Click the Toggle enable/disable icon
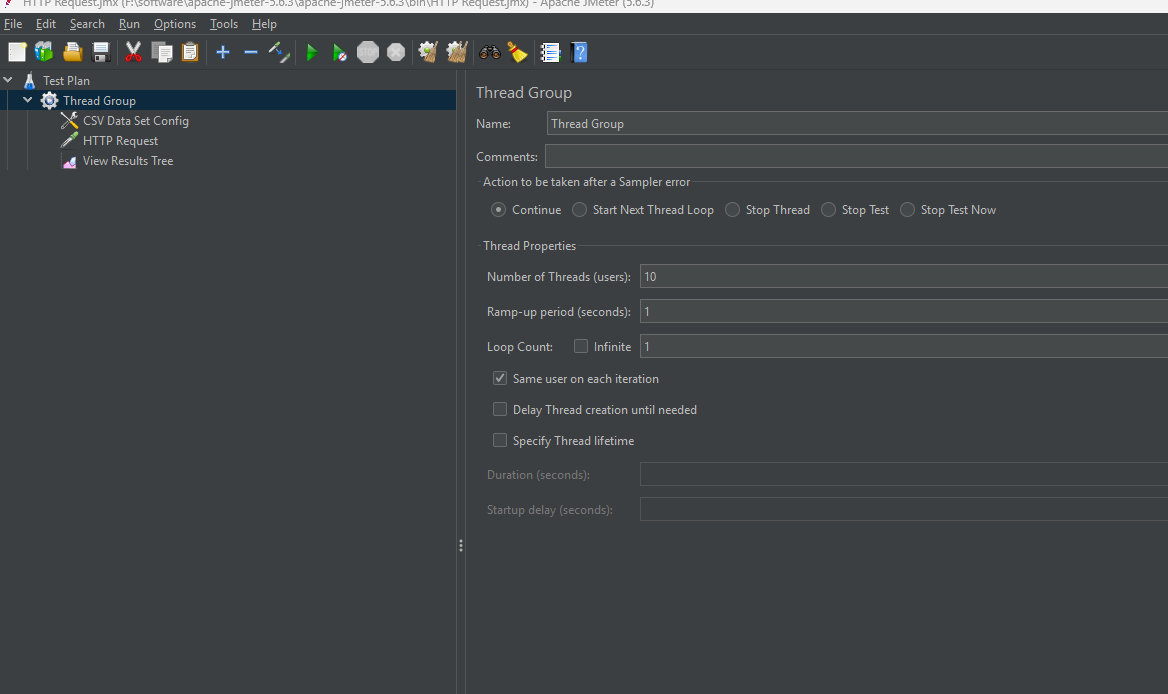Screen dimensions: 1168x694 279,52
